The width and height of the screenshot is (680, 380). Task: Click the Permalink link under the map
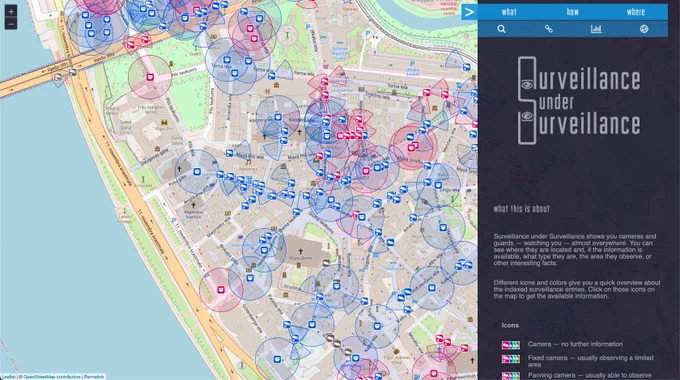coord(94,377)
